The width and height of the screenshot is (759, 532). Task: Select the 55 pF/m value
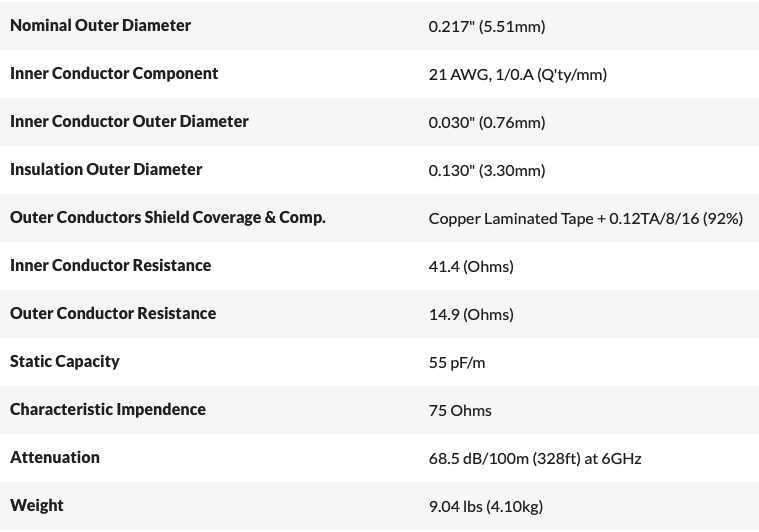457,362
